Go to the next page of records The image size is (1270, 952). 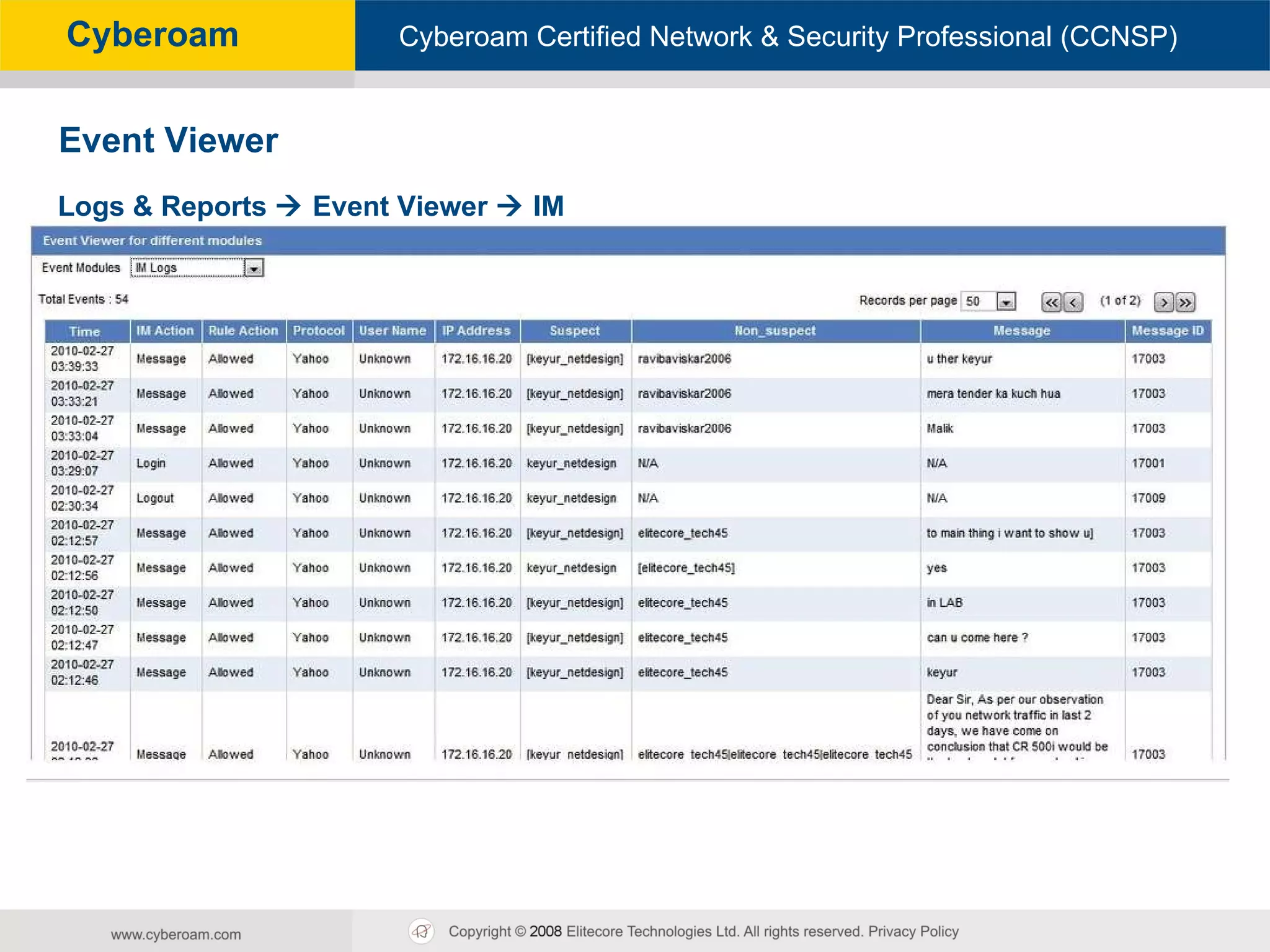(1163, 302)
